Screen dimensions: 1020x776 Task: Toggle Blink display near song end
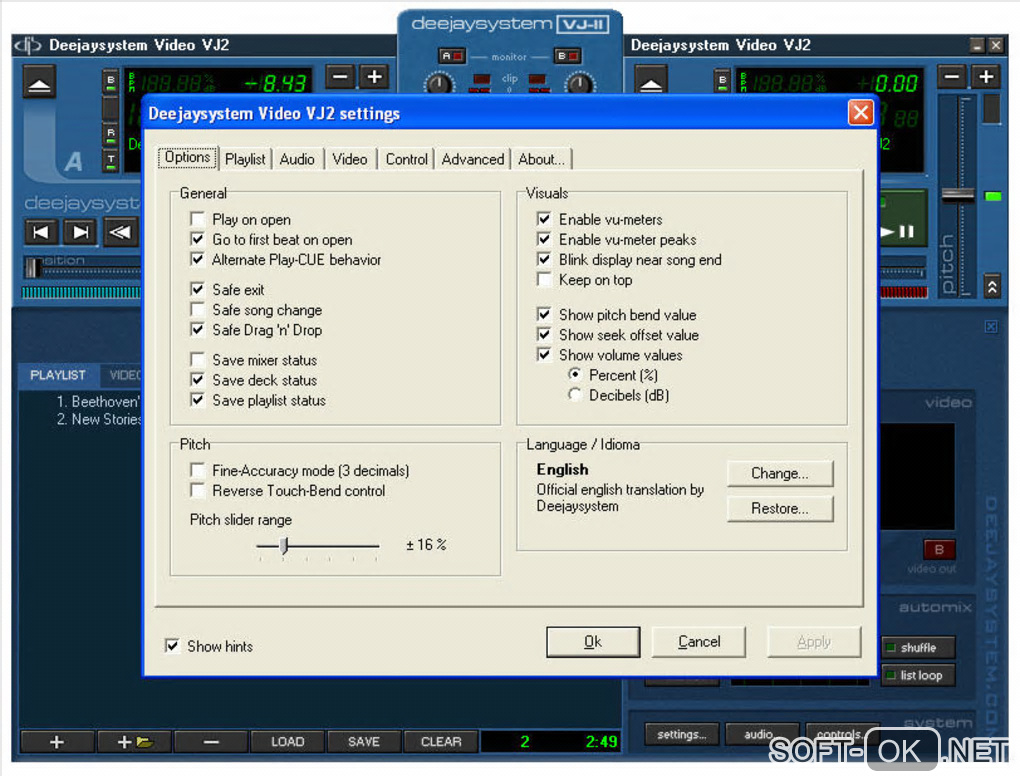(544, 260)
